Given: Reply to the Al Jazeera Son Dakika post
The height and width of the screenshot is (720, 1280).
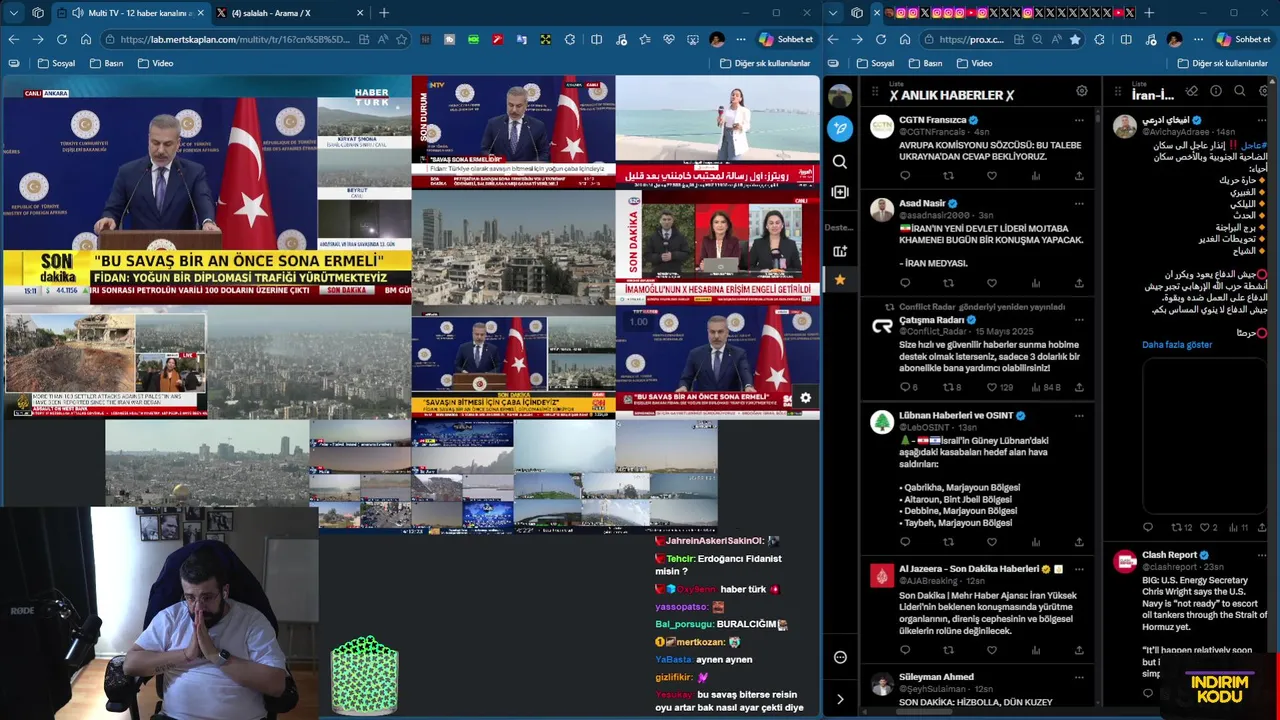Looking at the screenshot, I should [x=905, y=650].
